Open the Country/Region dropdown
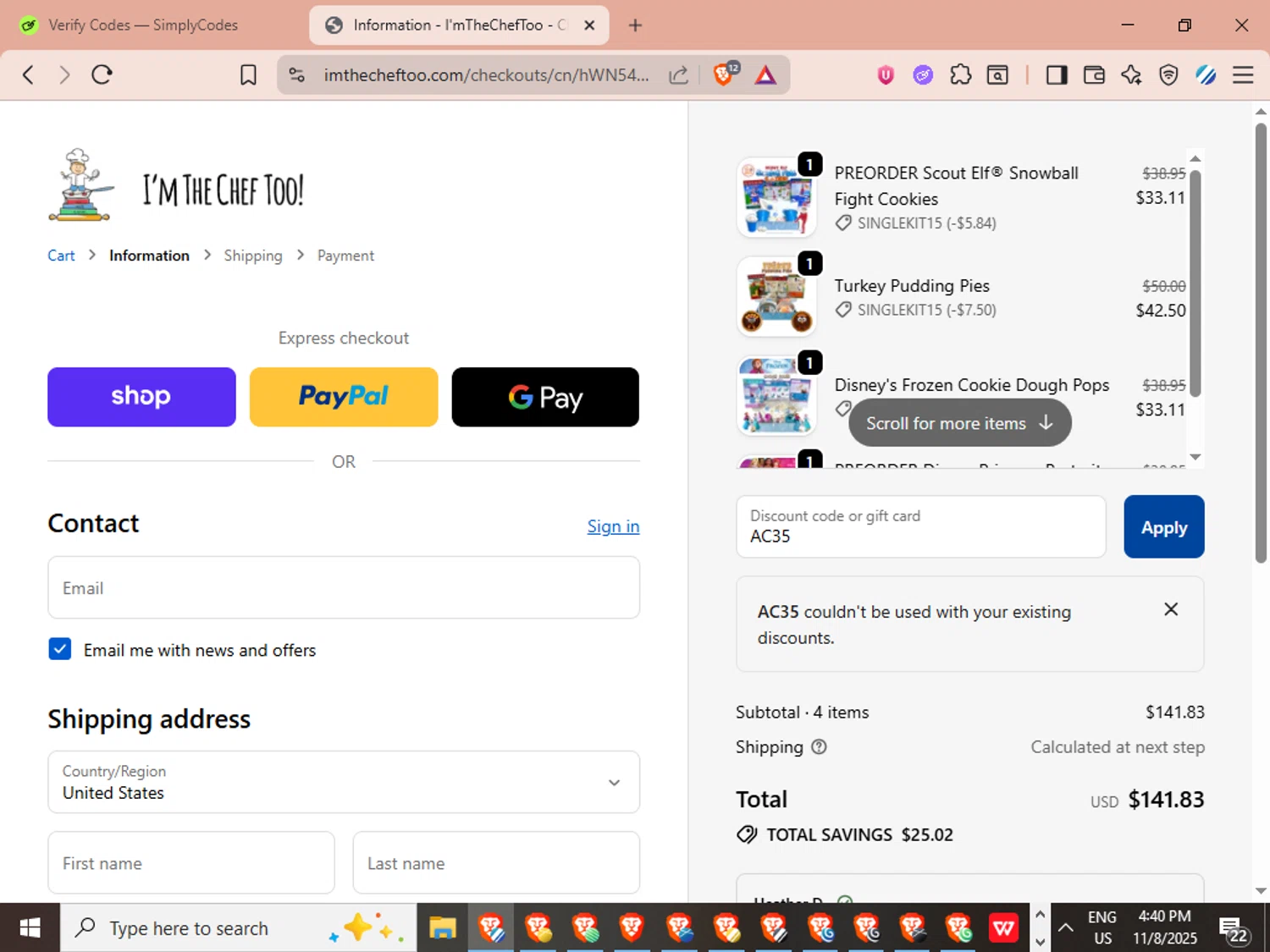The height and width of the screenshot is (952, 1270). pos(344,782)
